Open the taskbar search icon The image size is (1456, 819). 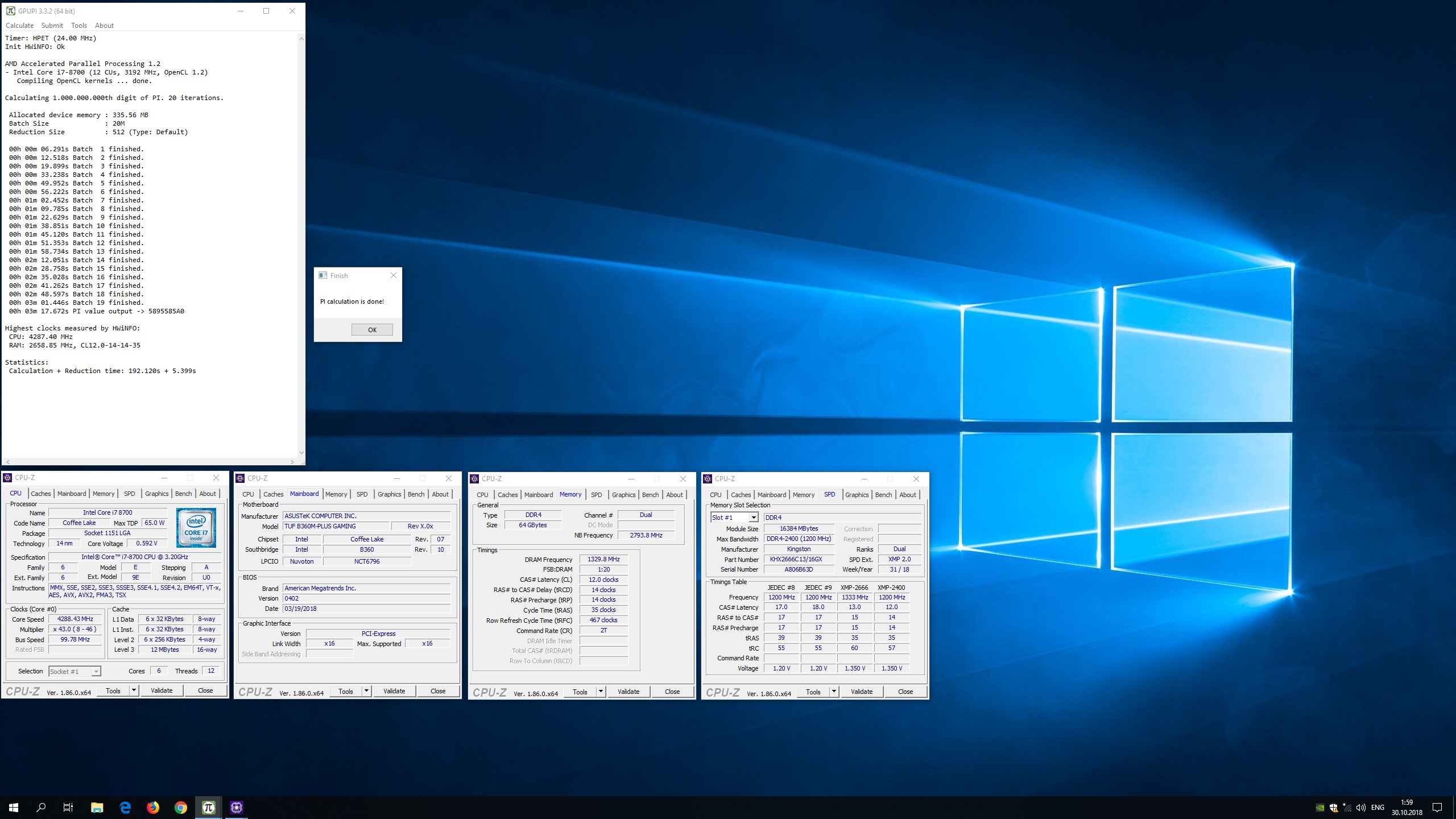coord(41,807)
